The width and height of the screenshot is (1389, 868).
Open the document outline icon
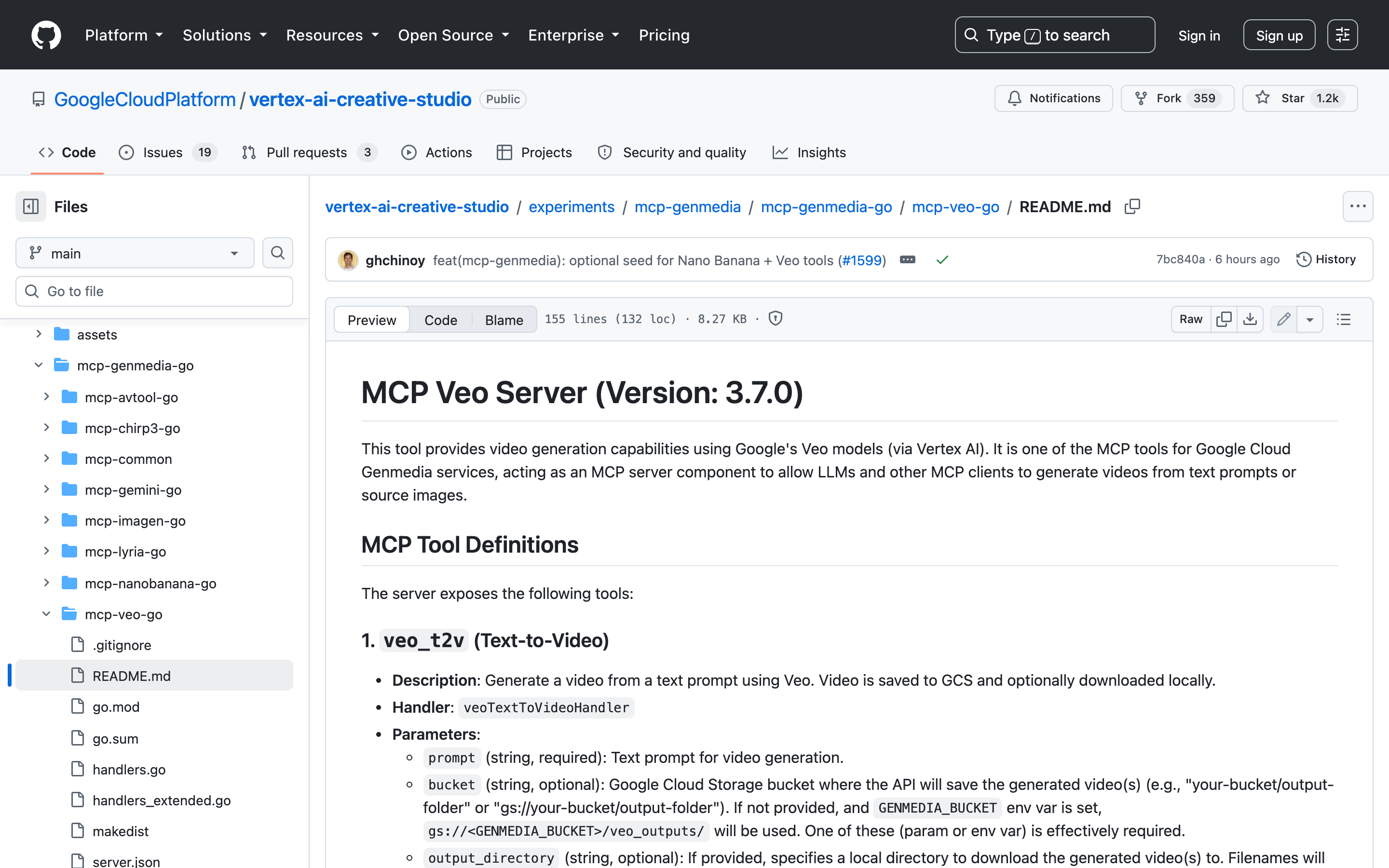(1344, 319)
